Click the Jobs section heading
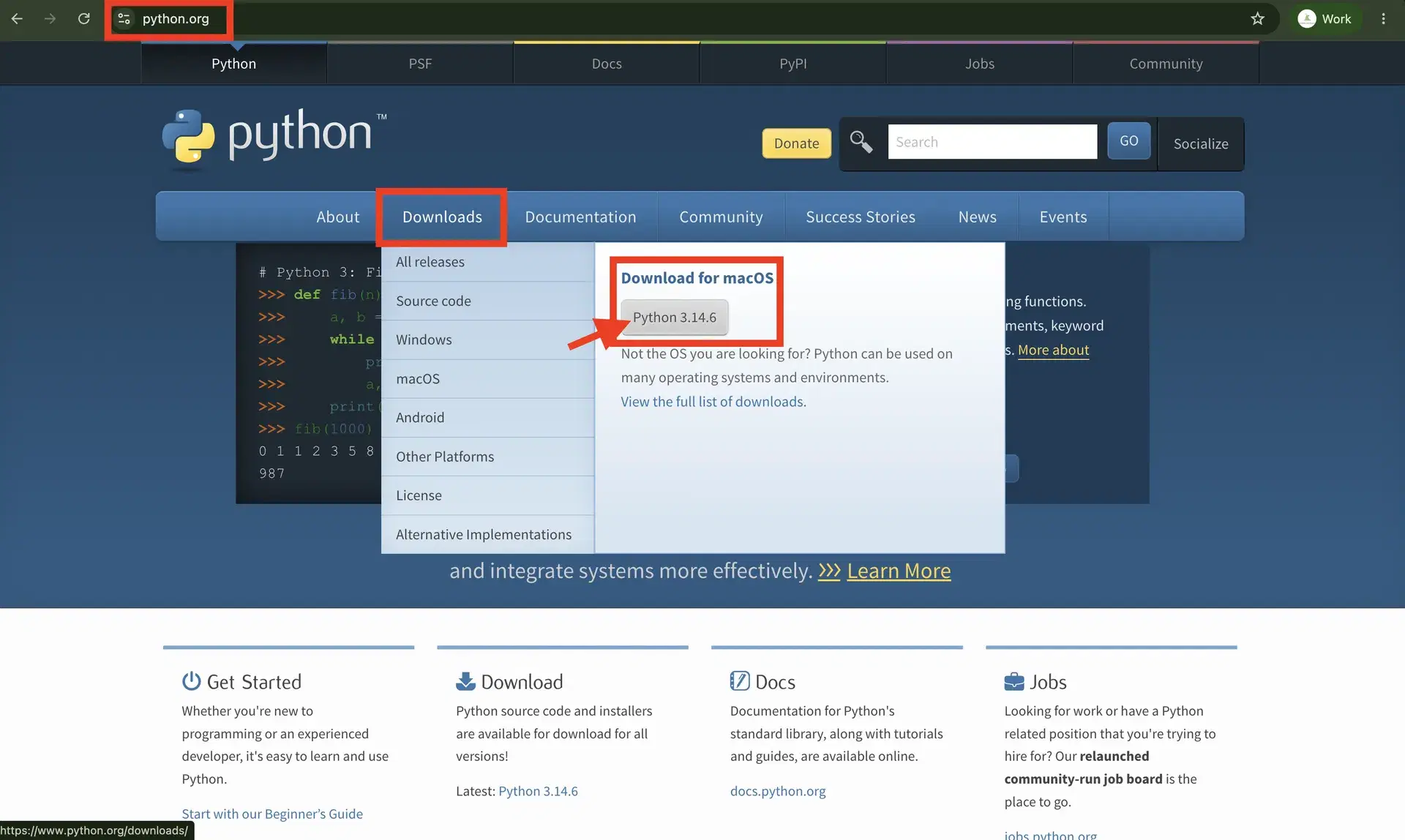This screenshot has width=1405, height=840. point(1048,682)
